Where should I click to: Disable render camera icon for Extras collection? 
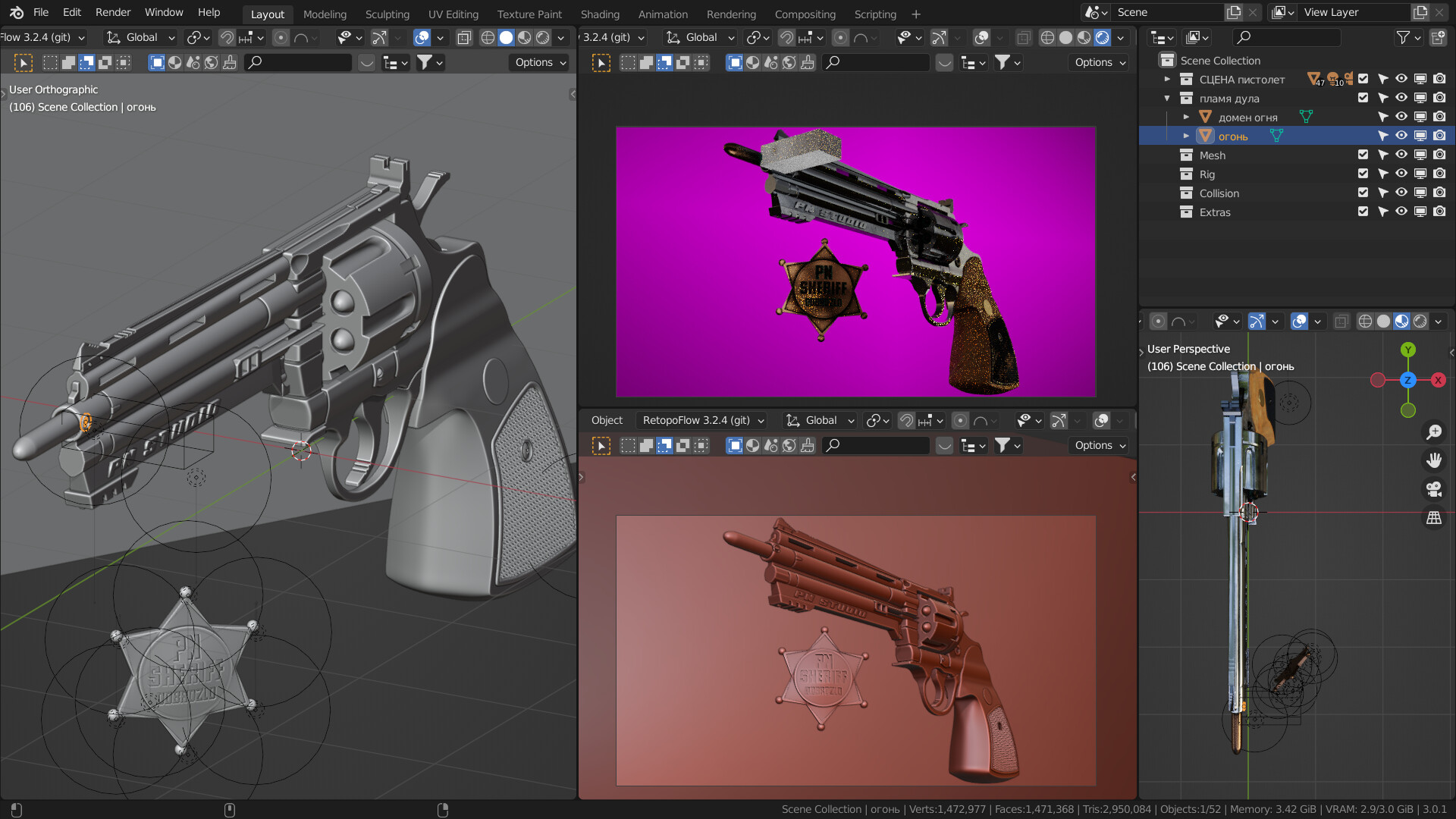click(x=1439, y=212)
